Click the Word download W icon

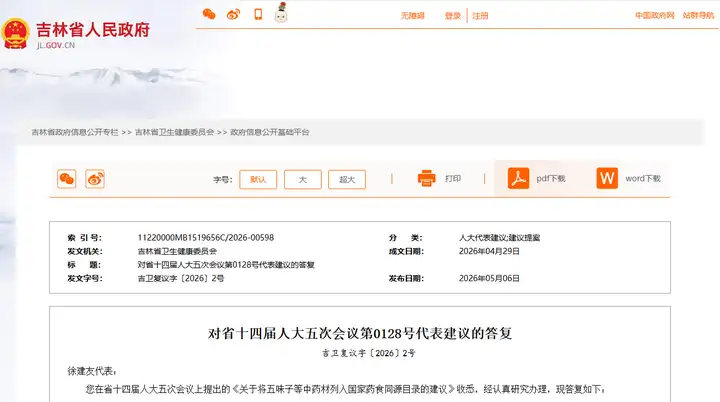(x=607, y=178)
